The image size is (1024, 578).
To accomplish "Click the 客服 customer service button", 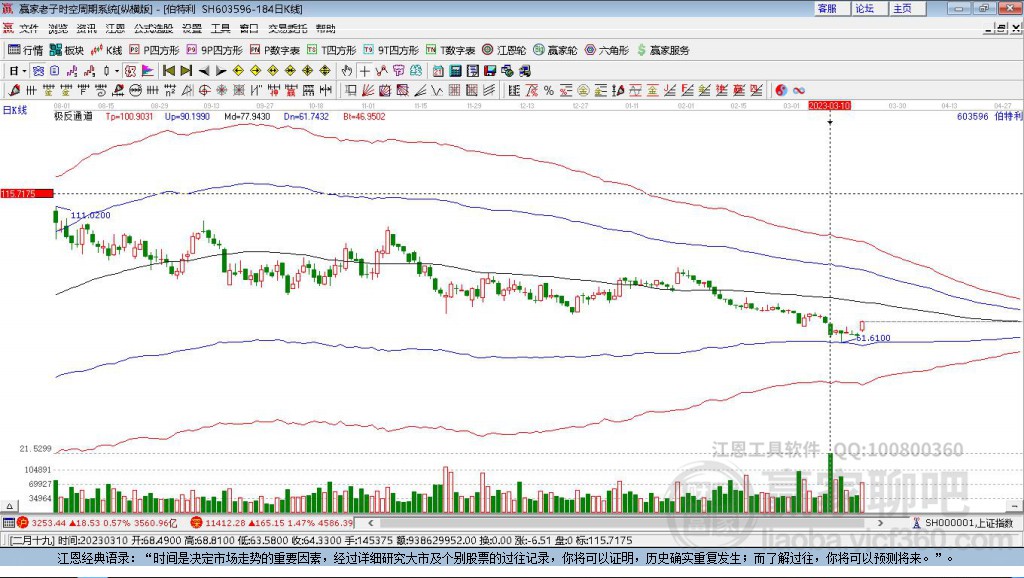I will coord(831,8).
